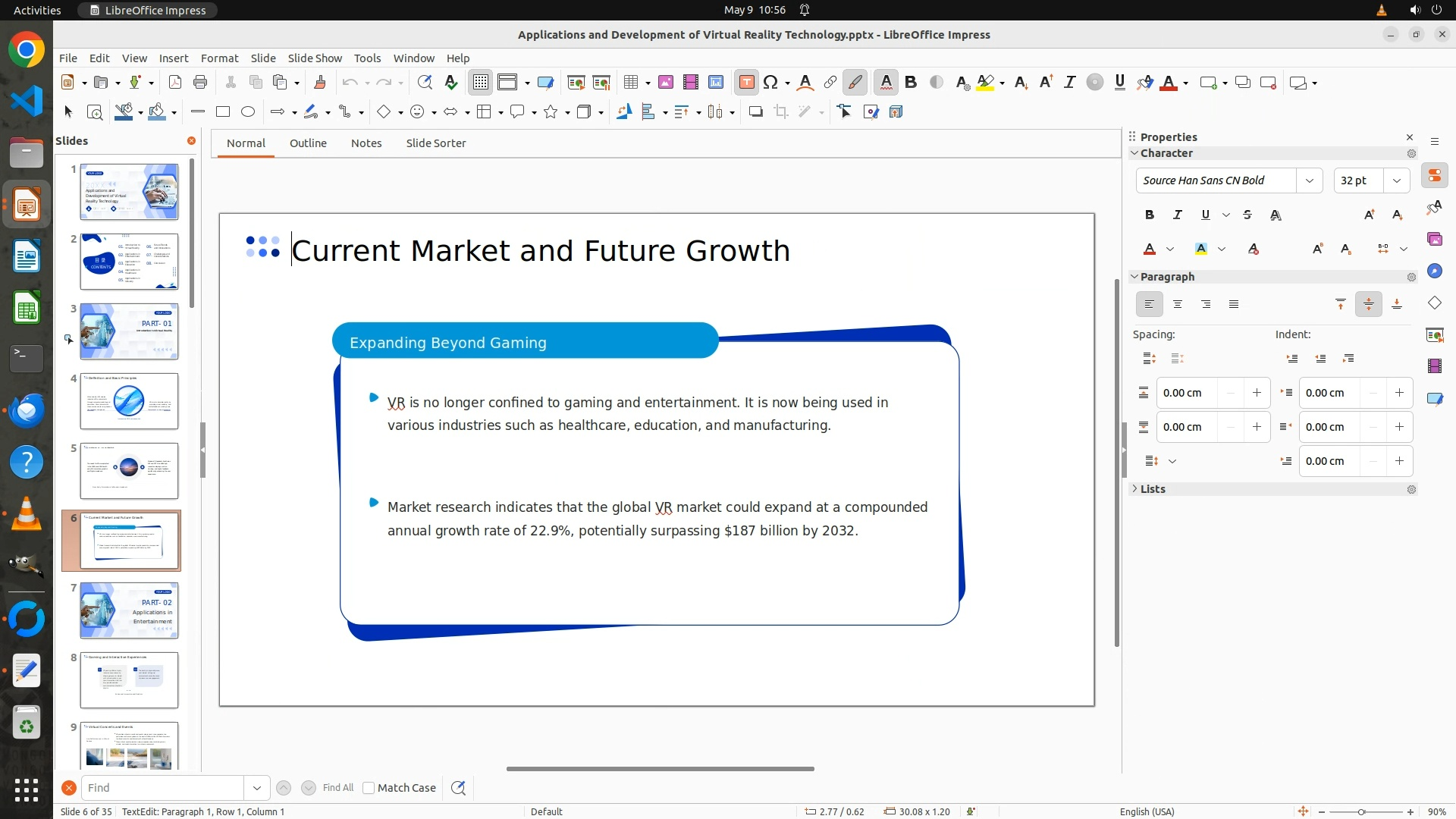Open the font name dropdown
The width and height of the screenshot is (1456, 819).
pyautogui.click(x=1309, y=180)
